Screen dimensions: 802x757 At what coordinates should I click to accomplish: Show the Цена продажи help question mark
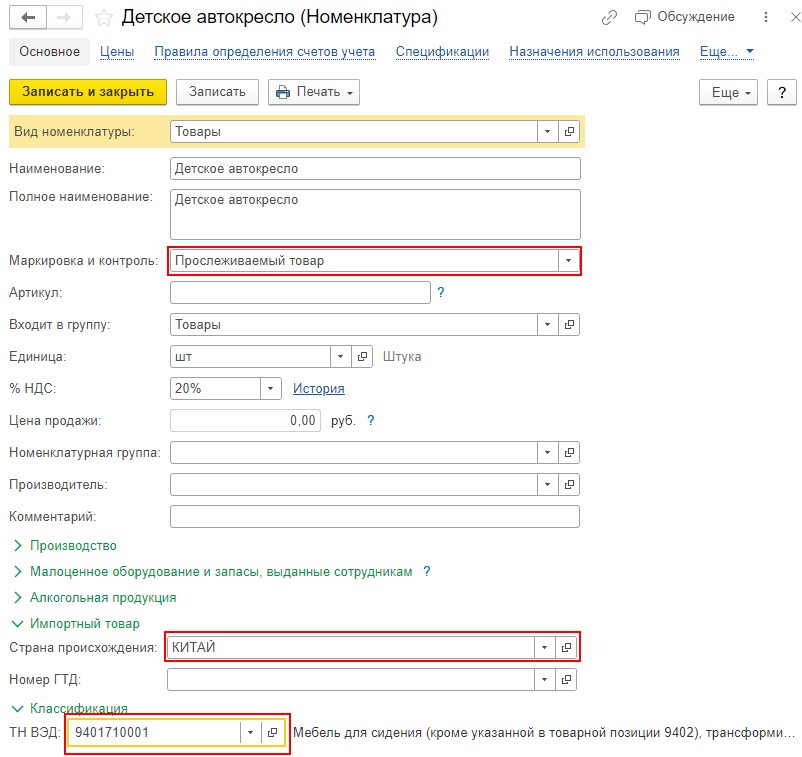pos(371,420)
